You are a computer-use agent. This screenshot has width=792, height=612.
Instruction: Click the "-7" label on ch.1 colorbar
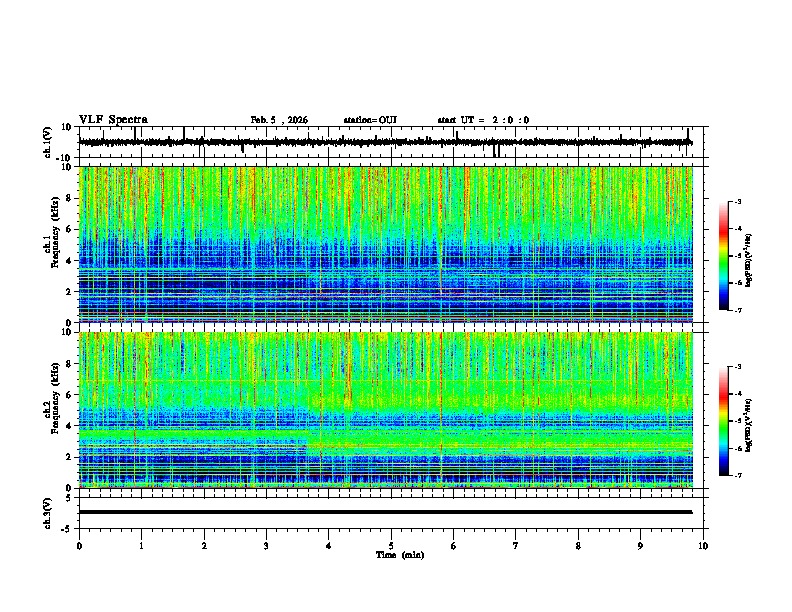tap(738, 310)
